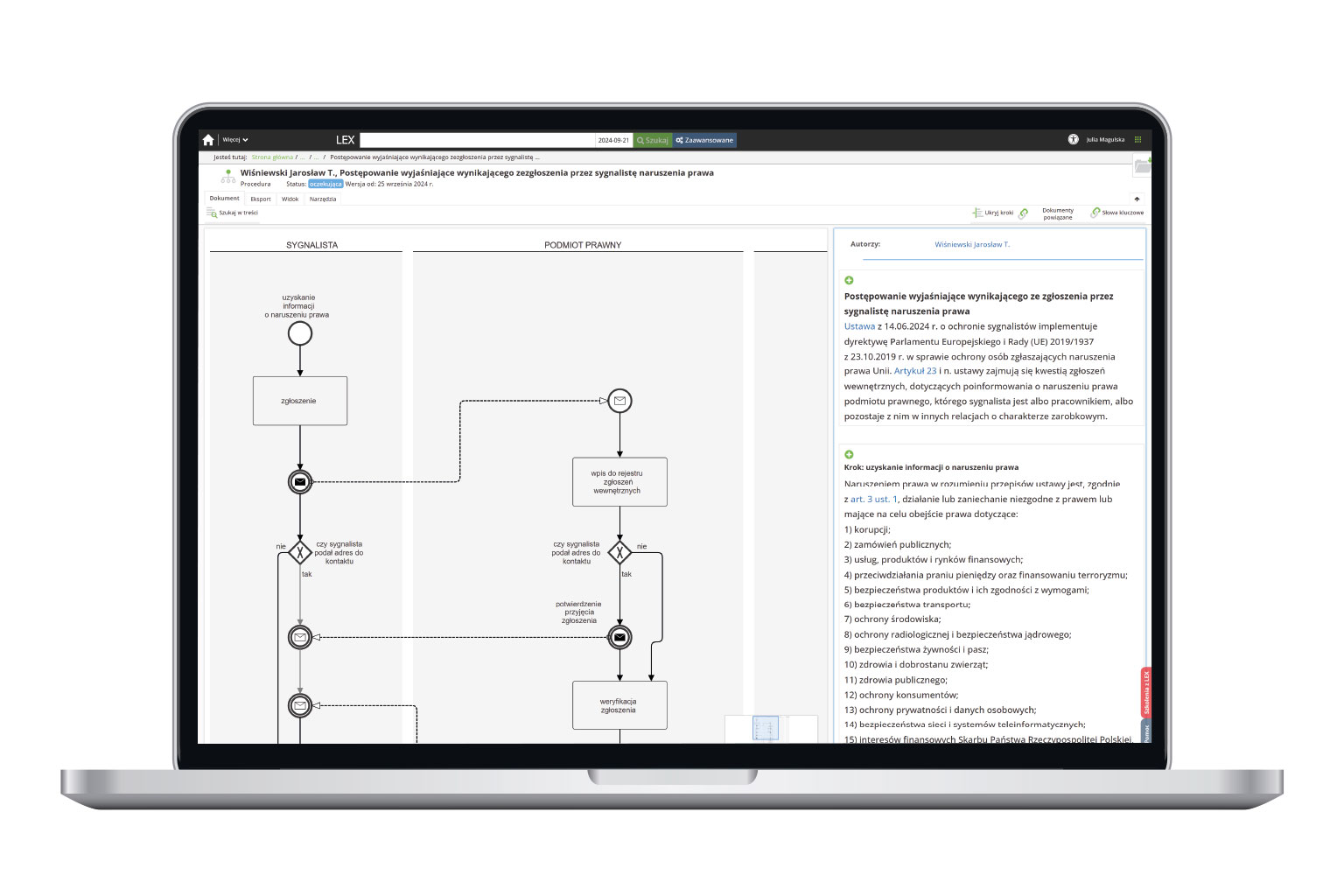Open the Więcej dropdown menu

(x=234, y=140)
